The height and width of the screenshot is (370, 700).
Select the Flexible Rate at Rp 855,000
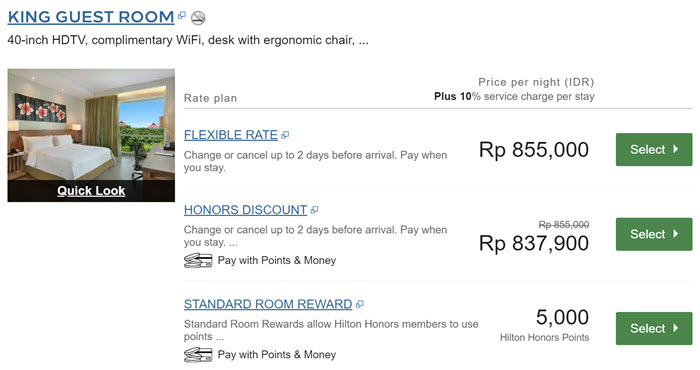coord(654,150)
